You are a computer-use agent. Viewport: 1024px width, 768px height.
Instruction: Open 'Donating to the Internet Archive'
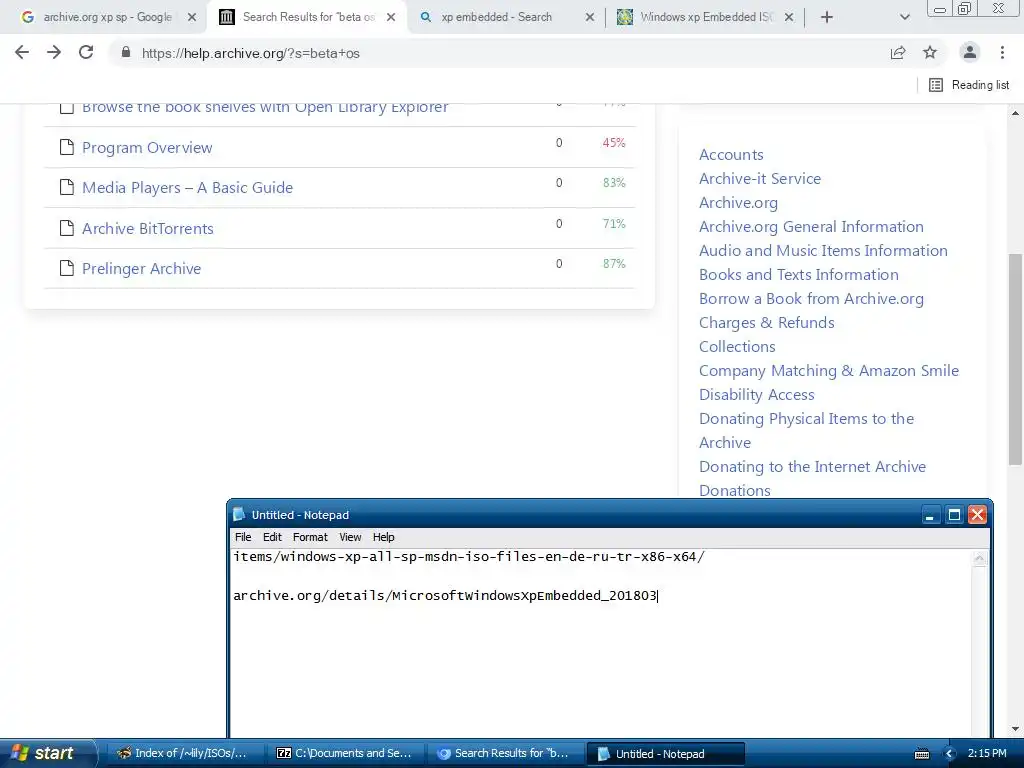(812, 466)
